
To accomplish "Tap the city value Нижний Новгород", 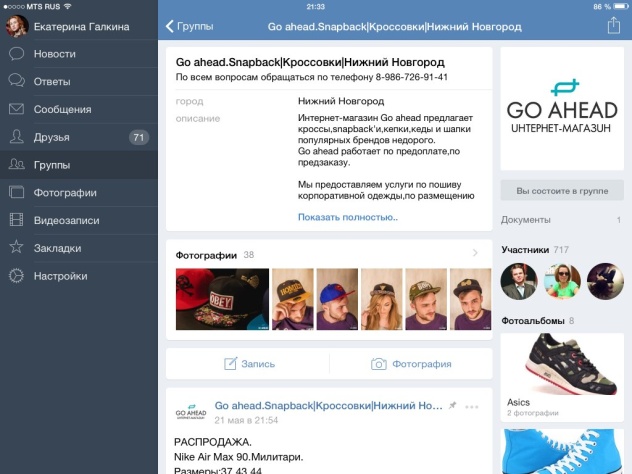I will coord(341,101).
